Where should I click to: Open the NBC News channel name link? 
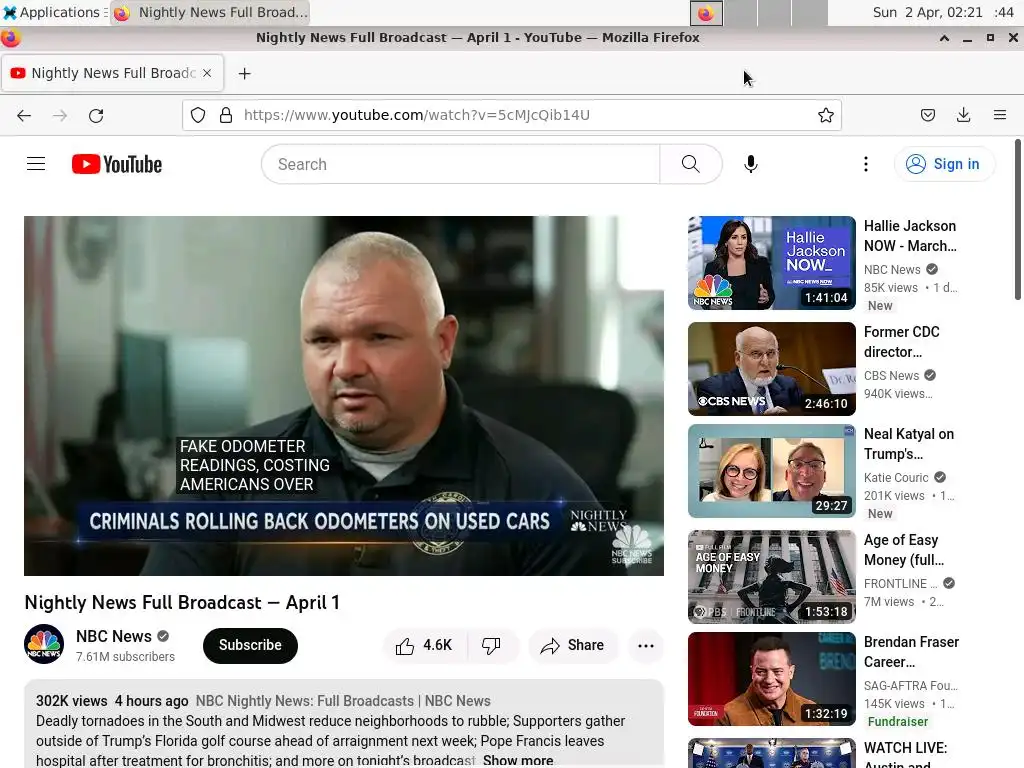pos(114,636)
